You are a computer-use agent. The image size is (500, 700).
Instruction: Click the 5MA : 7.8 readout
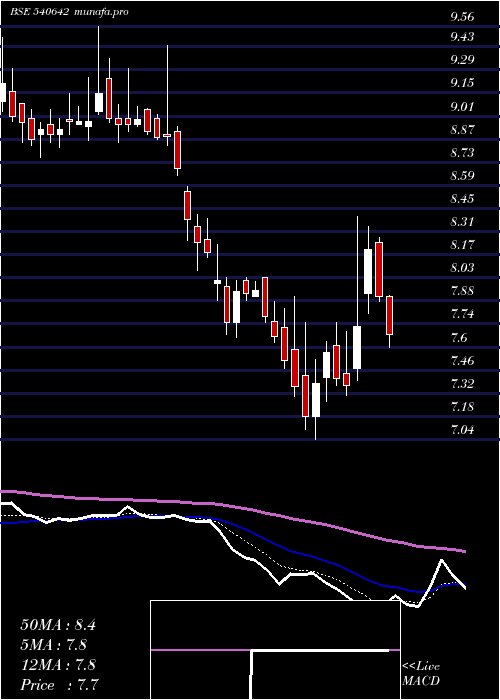point(54,645)
